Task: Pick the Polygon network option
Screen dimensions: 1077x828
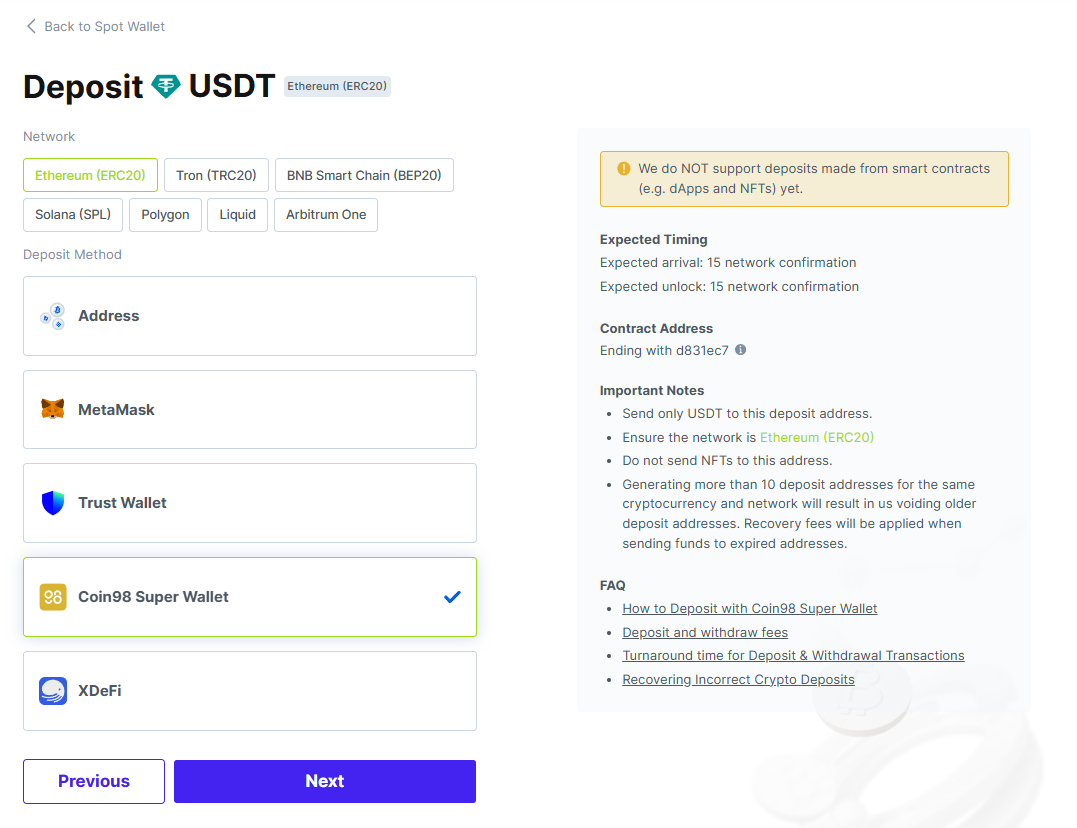Action: click(x=165, y=215)
